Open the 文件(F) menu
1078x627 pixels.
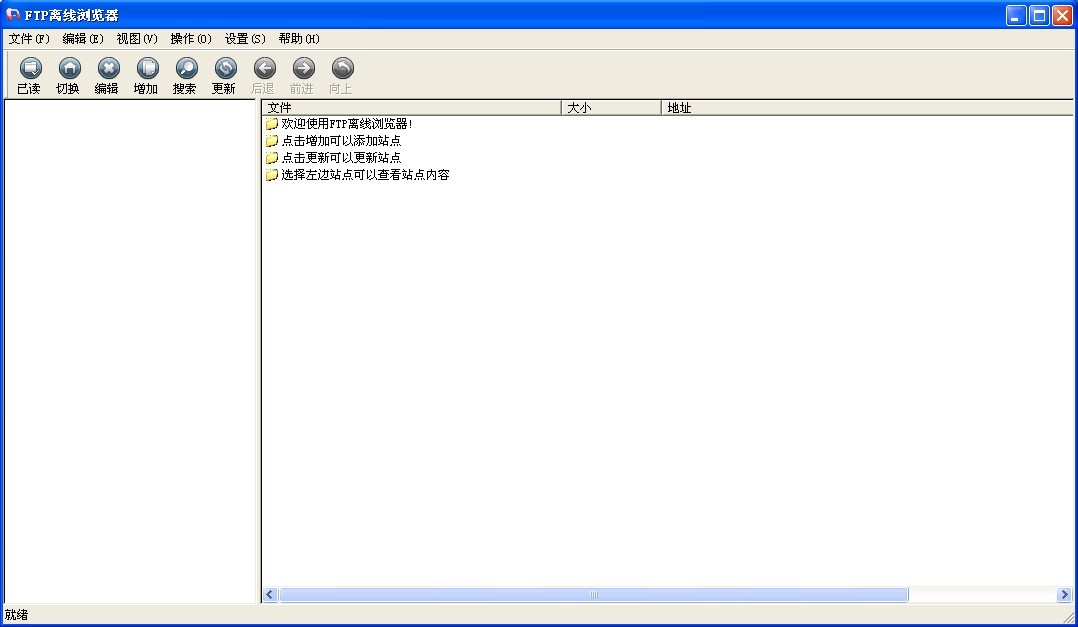(29, 39)
